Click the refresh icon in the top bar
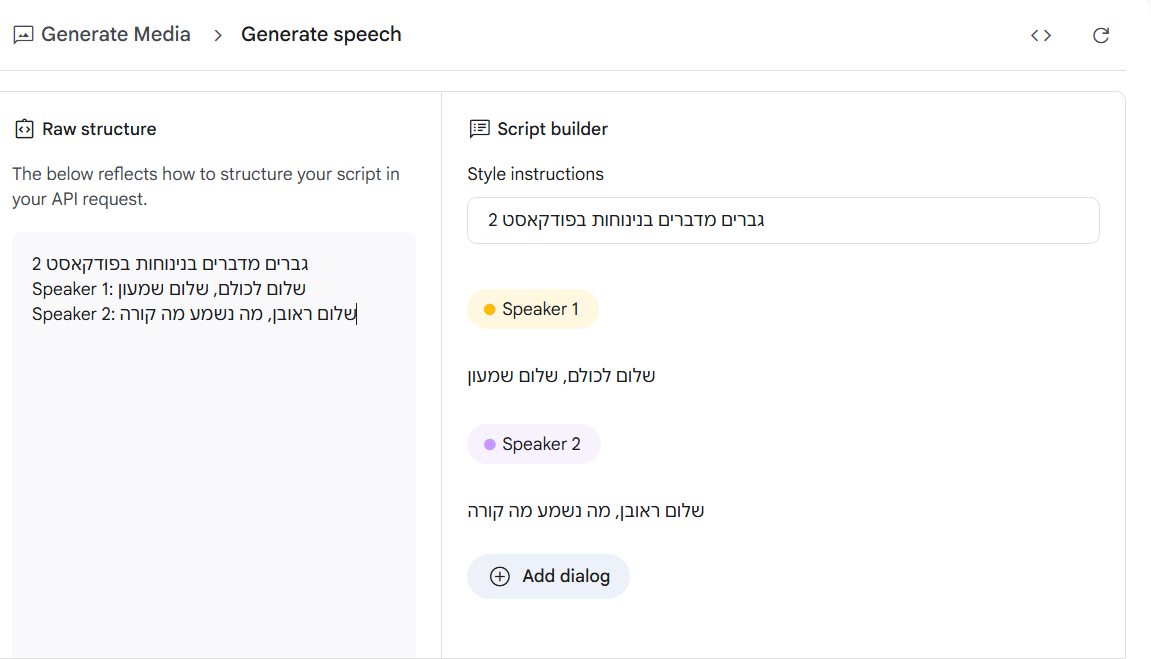 coord(1101,35)
